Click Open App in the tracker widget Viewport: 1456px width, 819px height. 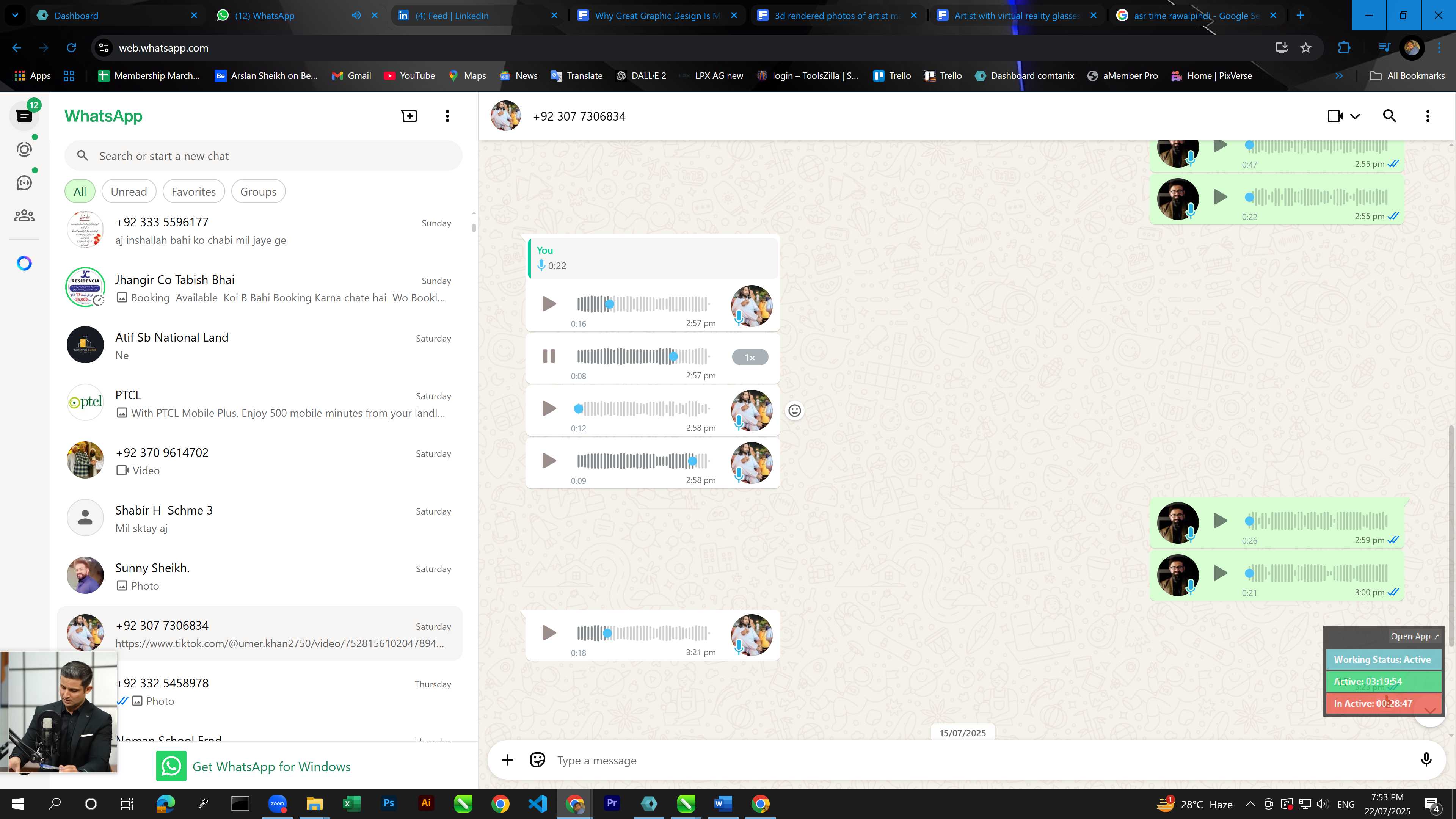pyautogui.click(x=1415, y=637)
